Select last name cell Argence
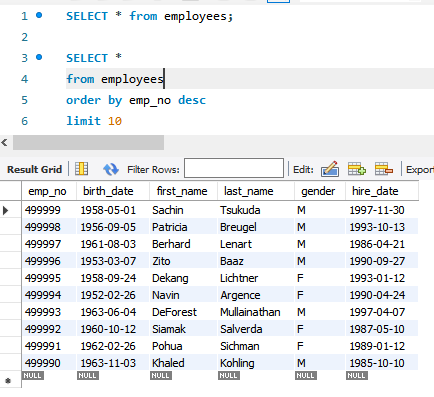 256,295
